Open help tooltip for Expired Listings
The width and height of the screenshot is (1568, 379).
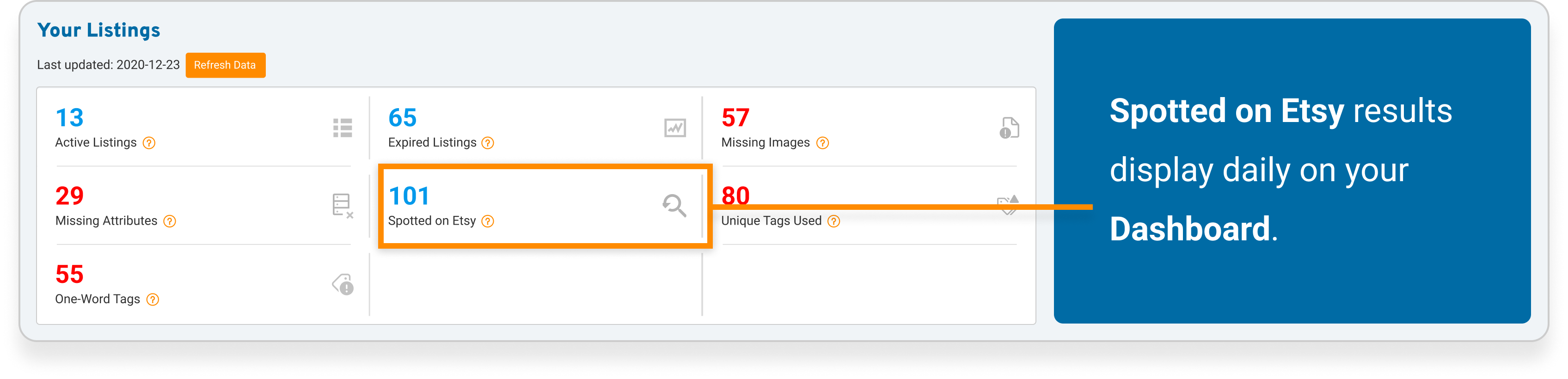(488, 143)
